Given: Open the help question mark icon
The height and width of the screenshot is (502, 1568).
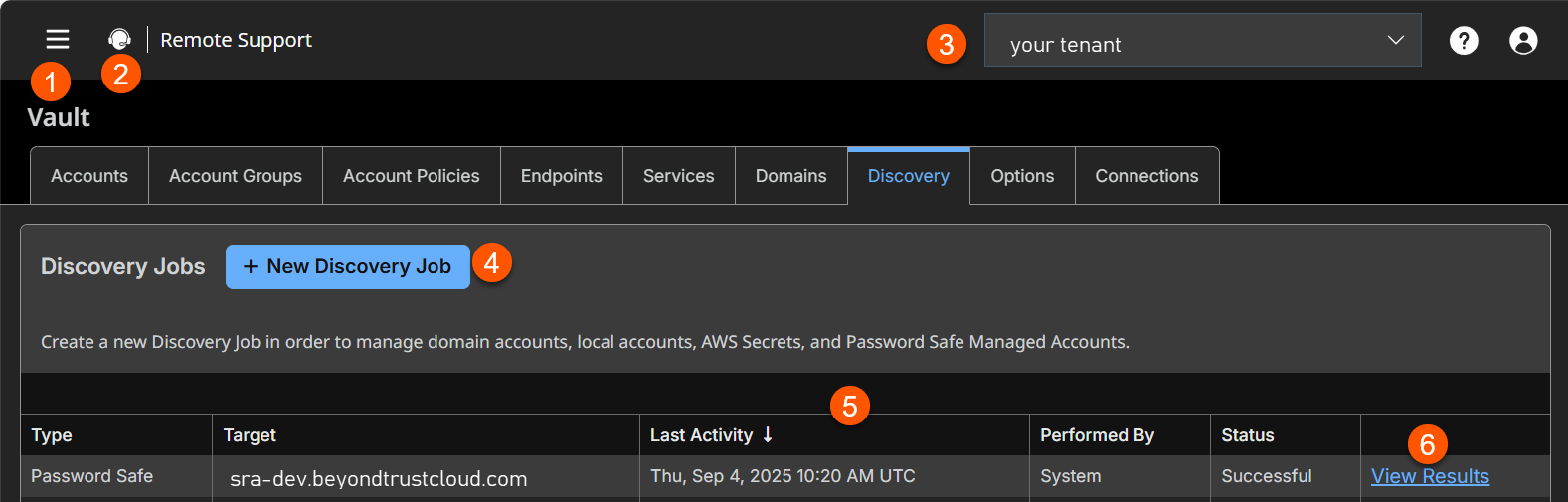Looking at the screenshot, I should tap(1463, 40).
